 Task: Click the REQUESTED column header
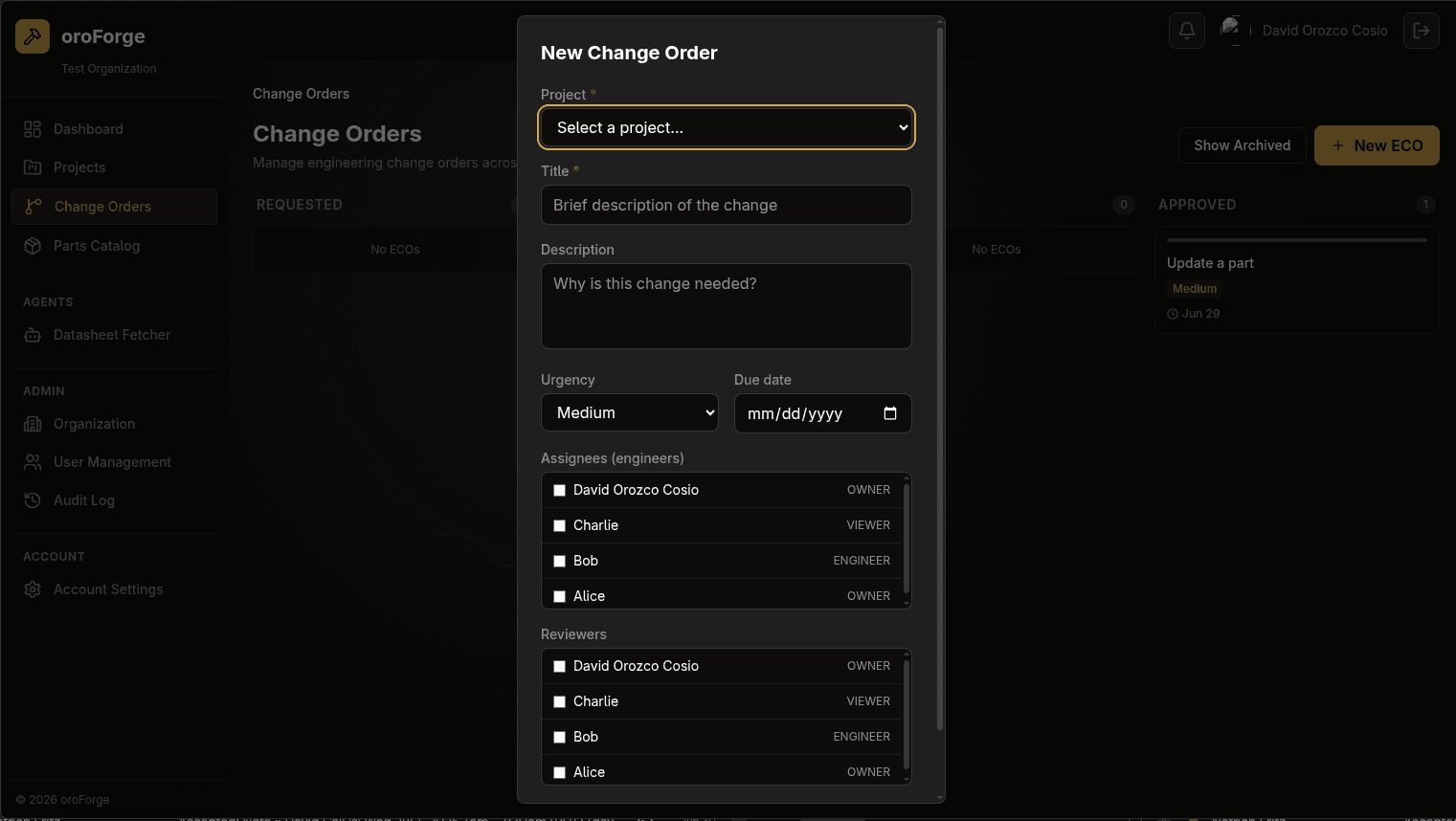[300, 205]
